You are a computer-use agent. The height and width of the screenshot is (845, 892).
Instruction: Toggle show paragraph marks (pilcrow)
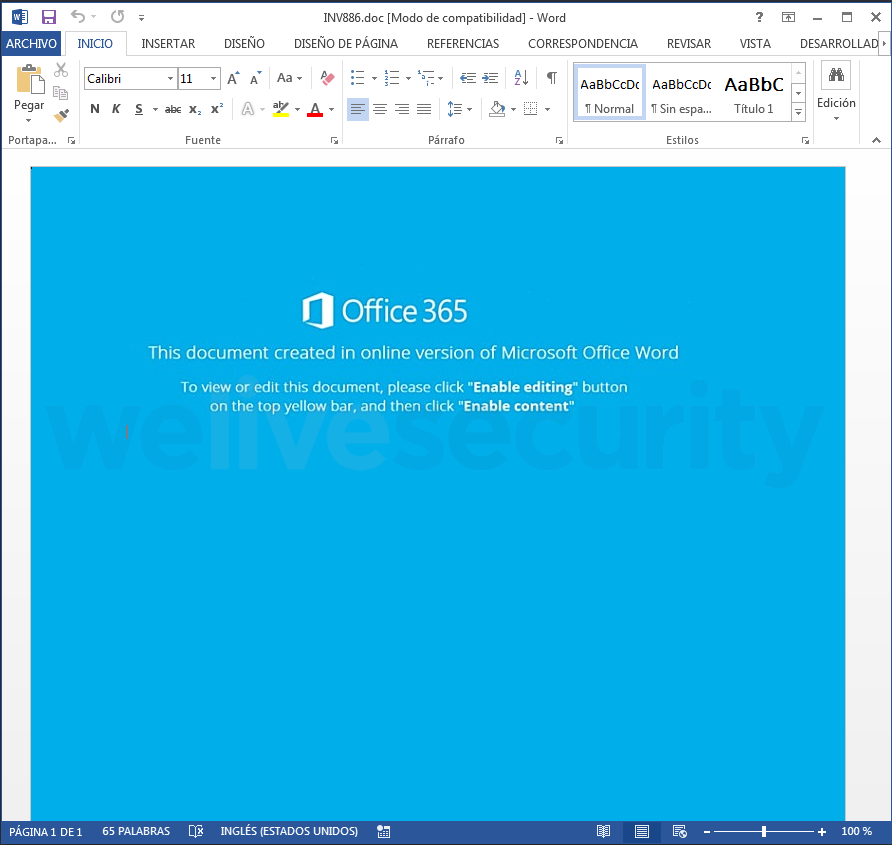551,78
